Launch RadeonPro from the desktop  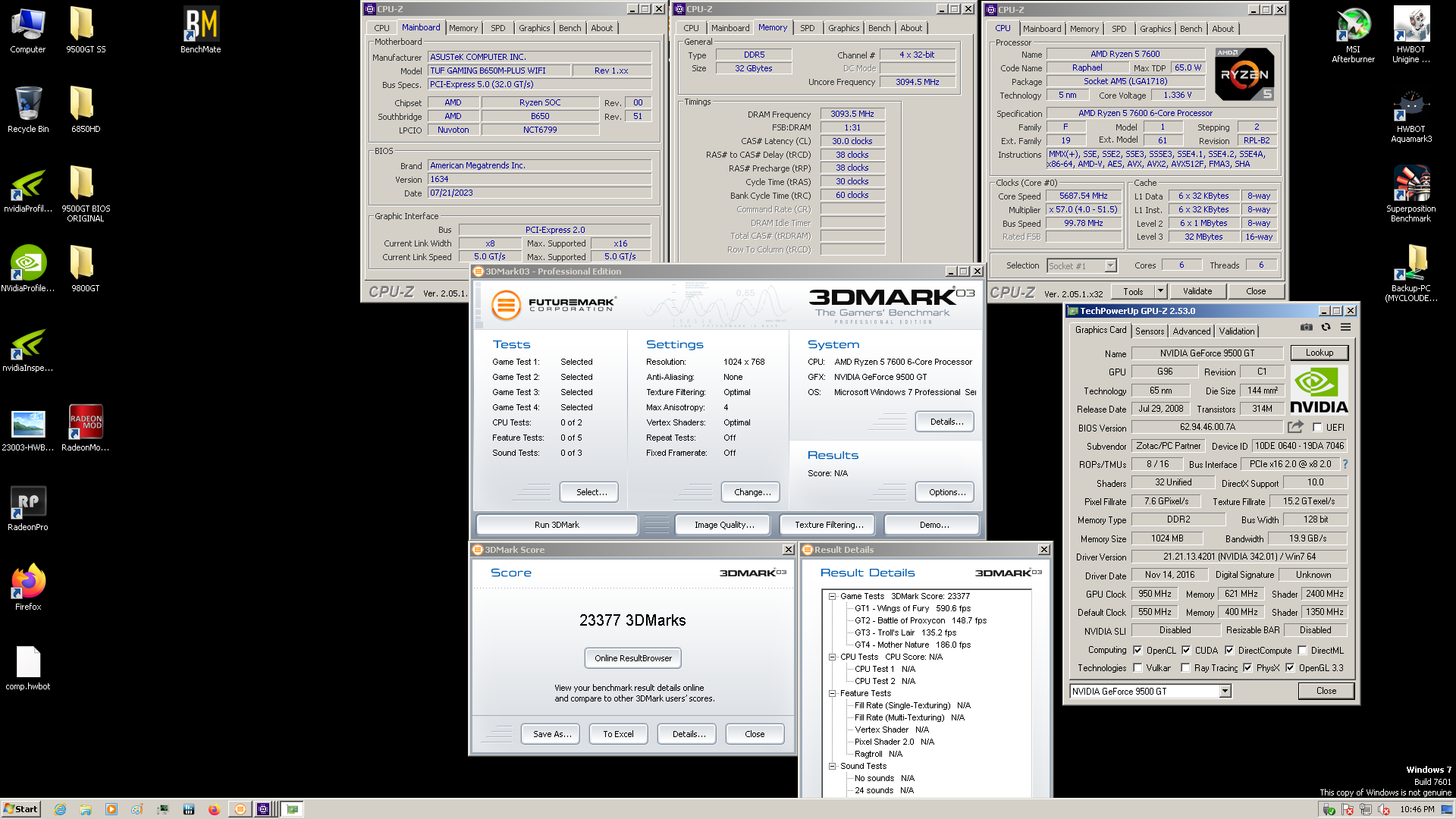click(x=28, y=508)
